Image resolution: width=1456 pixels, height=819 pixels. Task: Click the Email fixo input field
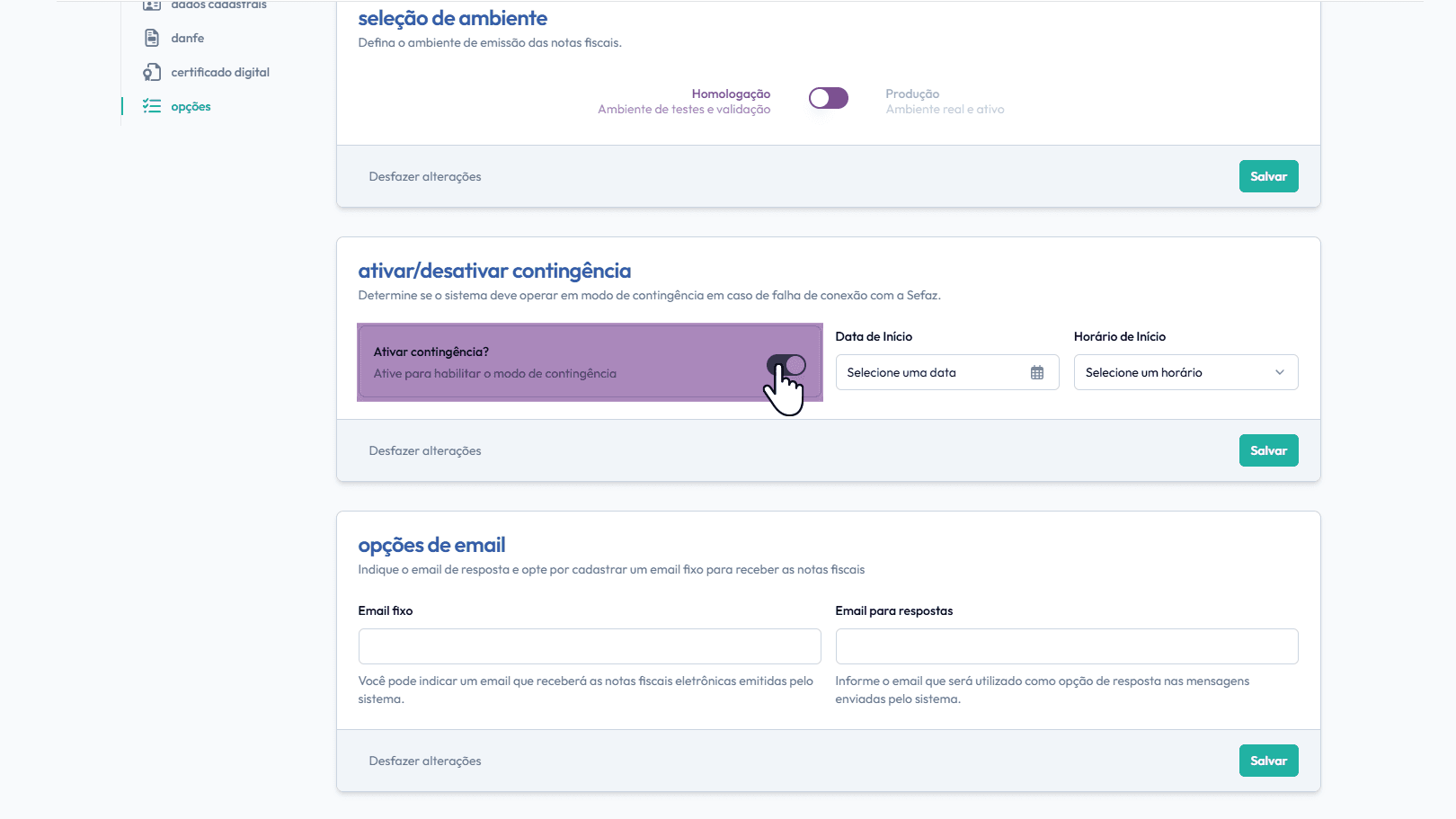(590, 646)
